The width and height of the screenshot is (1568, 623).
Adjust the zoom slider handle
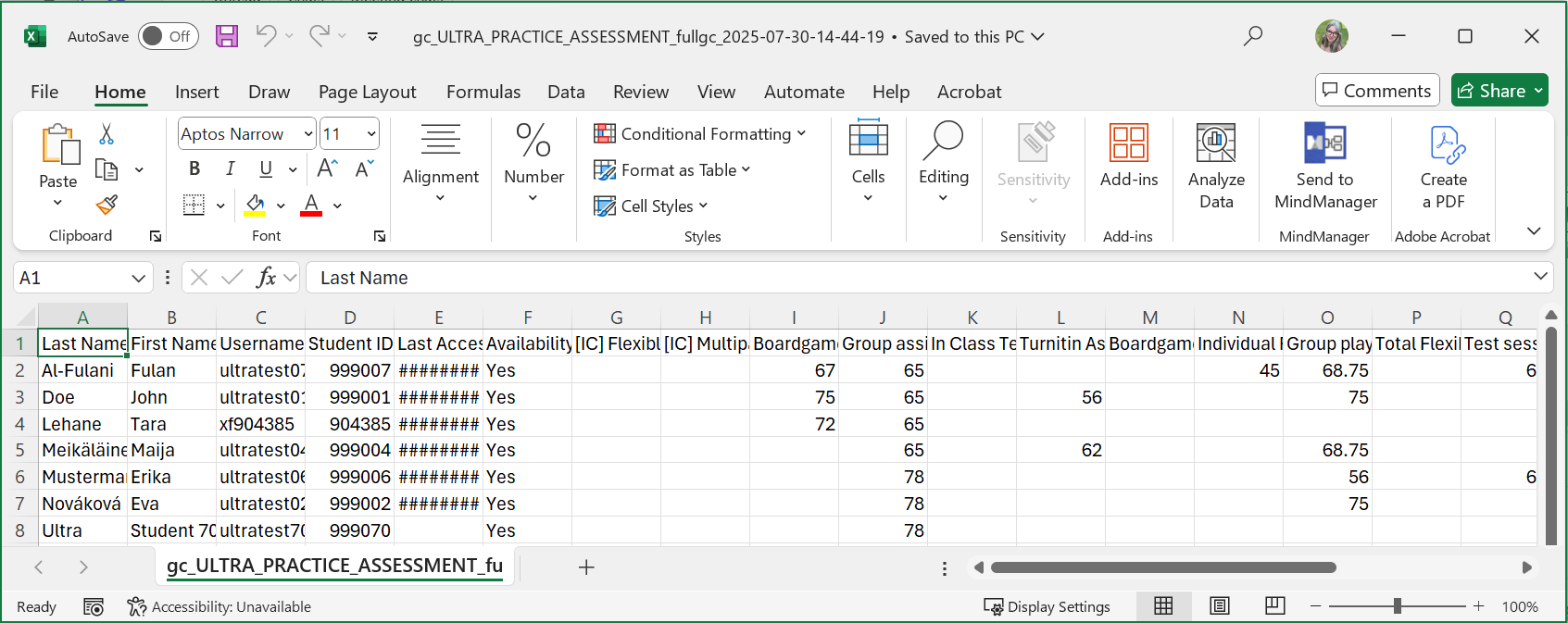coord(1397,606)
